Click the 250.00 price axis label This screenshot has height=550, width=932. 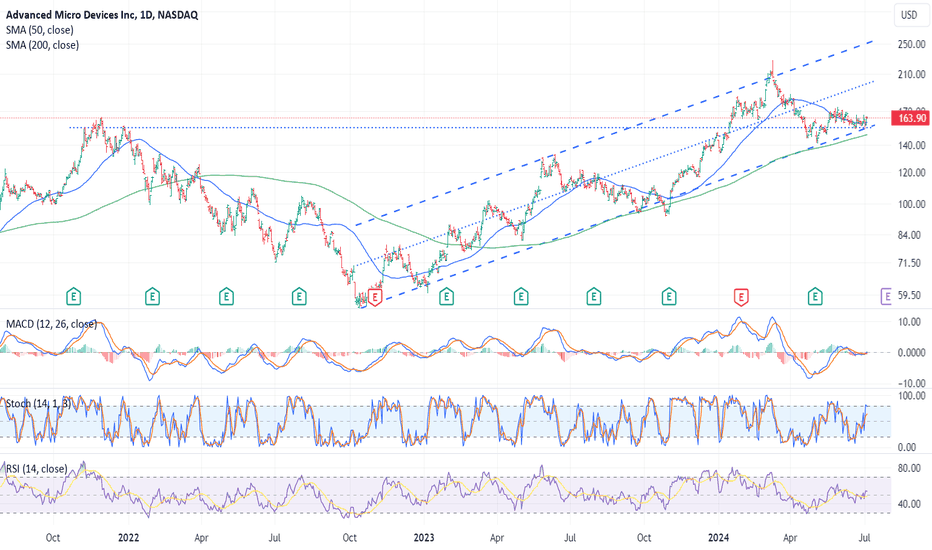(912, 45)
